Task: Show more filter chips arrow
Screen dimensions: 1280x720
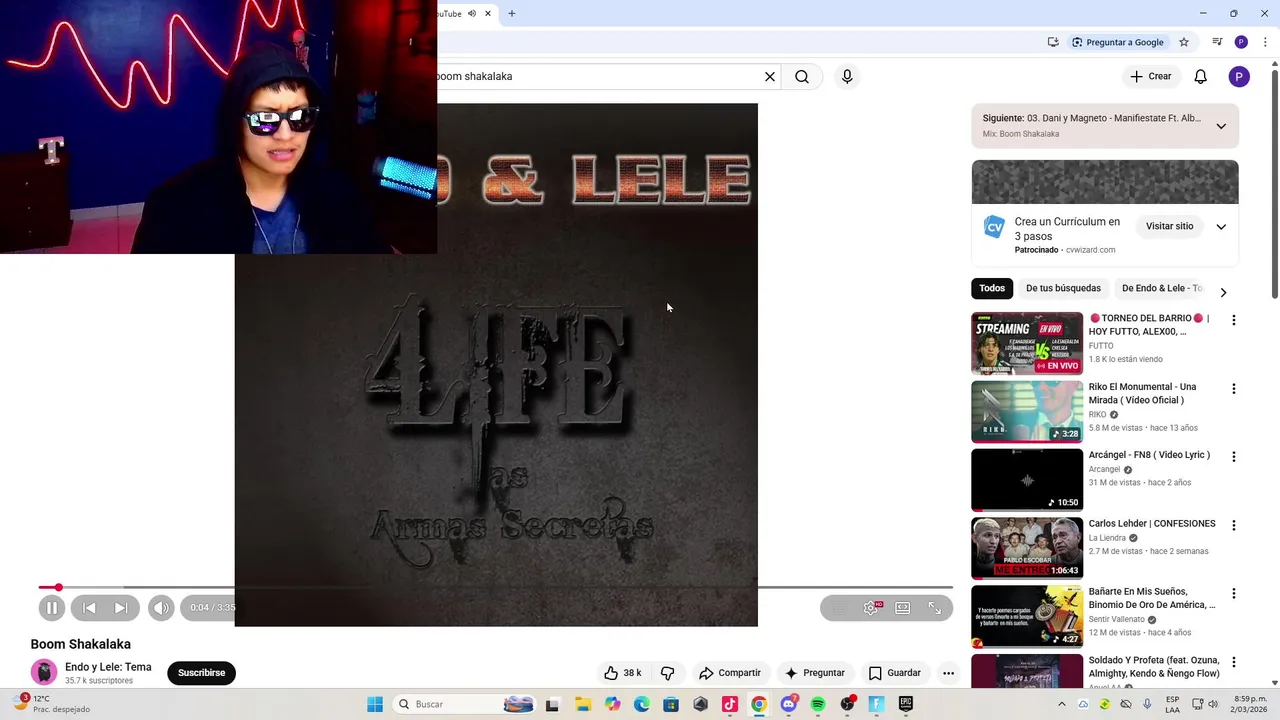Action: [1223, 292]
